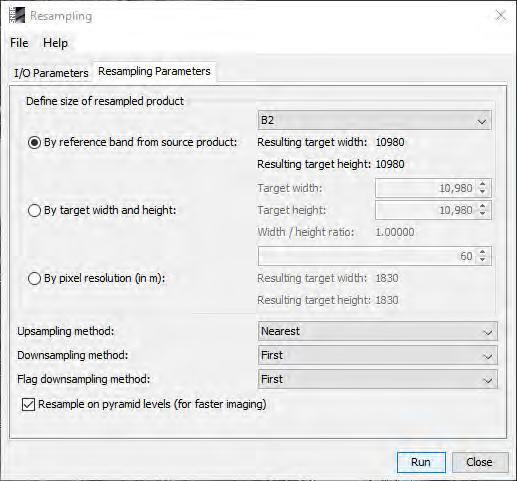Open the Flag downsampling method dropdown
This screenshot has height=481, width=517.
[378, 379]
